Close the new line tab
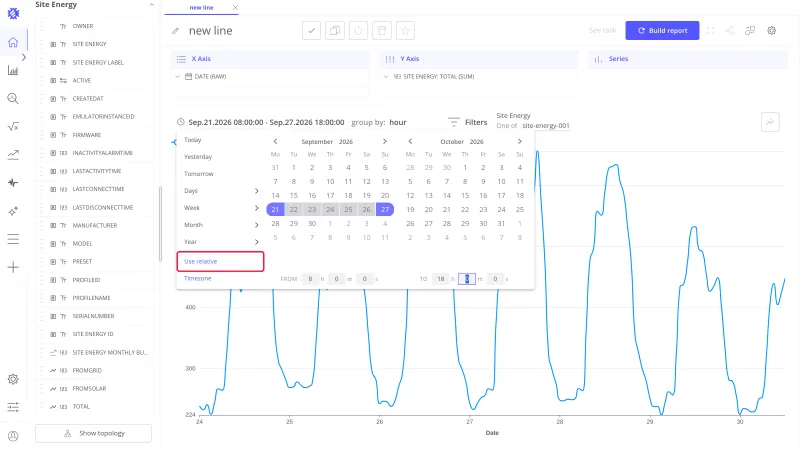 click(235, 8)
